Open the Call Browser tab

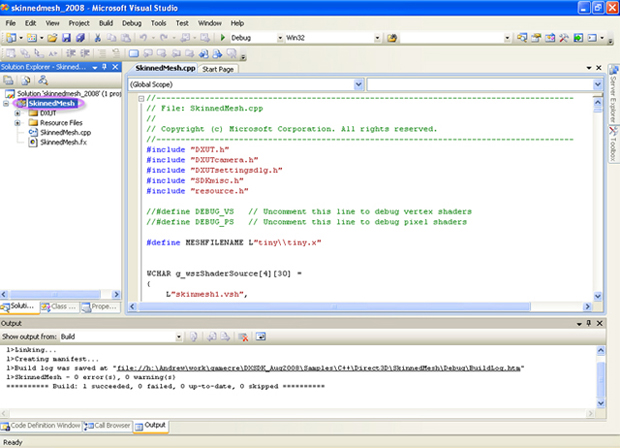(x=107, y=426)
